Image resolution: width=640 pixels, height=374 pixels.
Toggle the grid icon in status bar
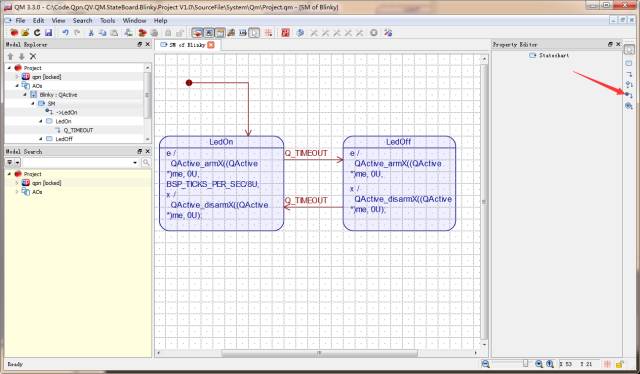click(607, 364)
